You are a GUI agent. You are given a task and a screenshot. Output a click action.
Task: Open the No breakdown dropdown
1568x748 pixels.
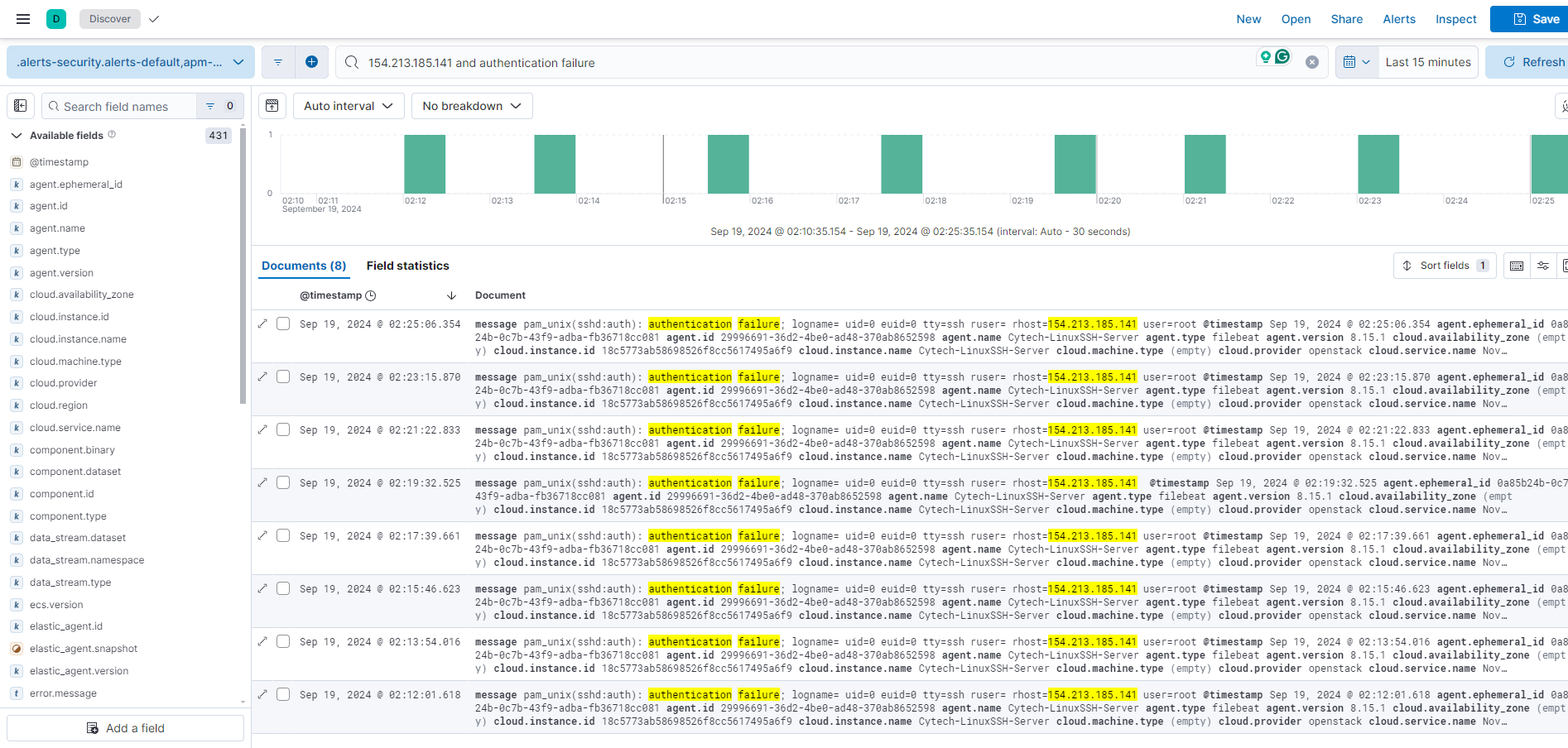coord(472,106)
